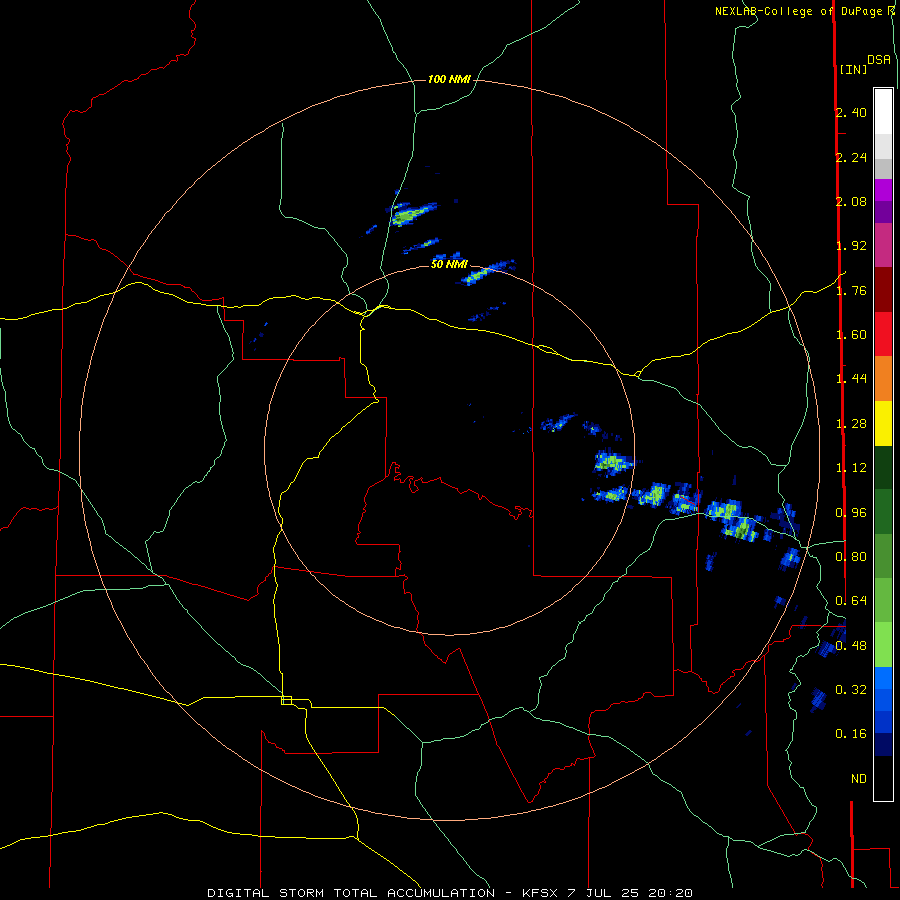Pick the bright magenta legend swatch
Image resolution: width=900 pixels, height=900 pixels.
coord(883,190)
